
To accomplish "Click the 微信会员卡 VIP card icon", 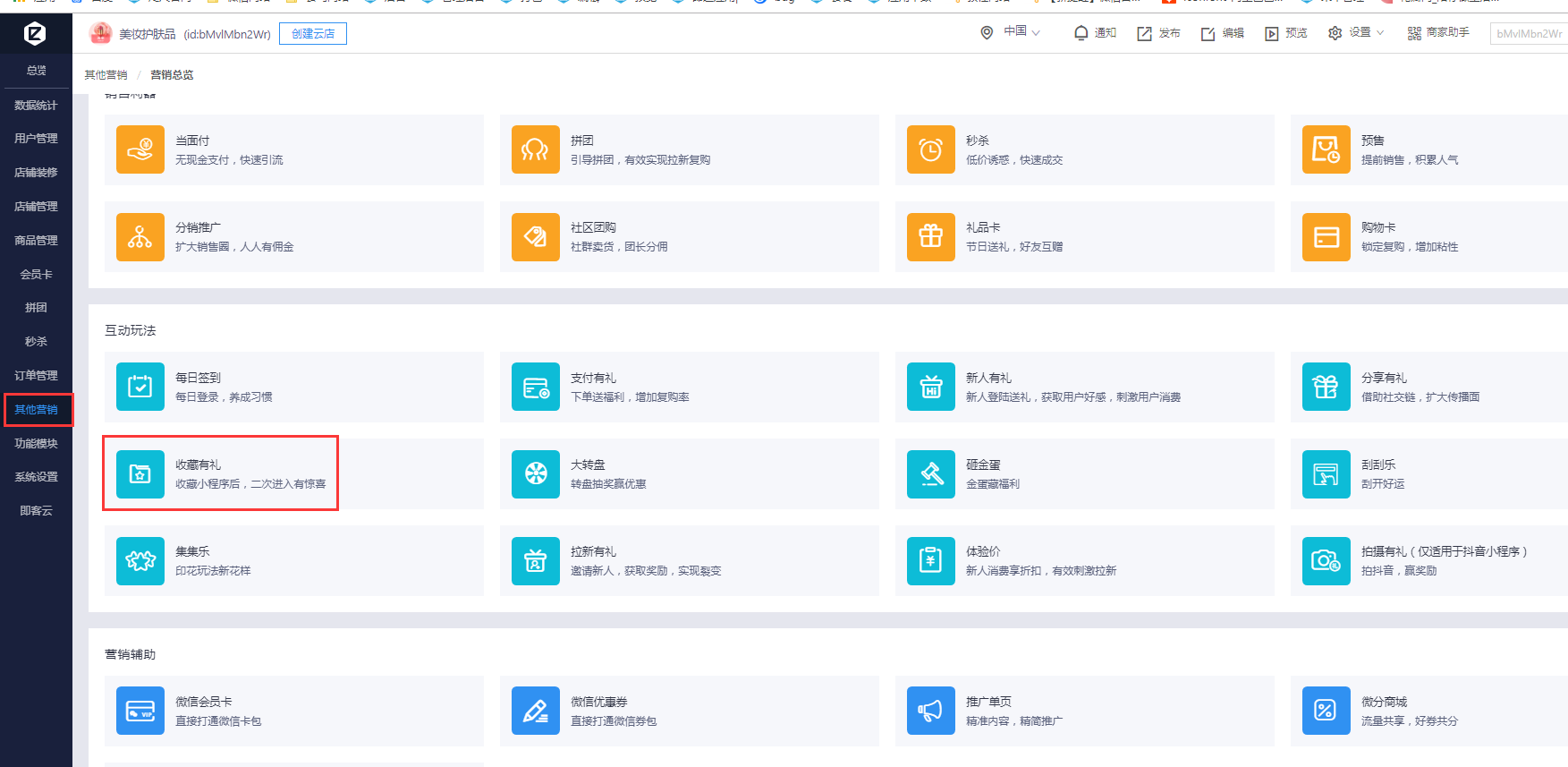I will (140, 711).
